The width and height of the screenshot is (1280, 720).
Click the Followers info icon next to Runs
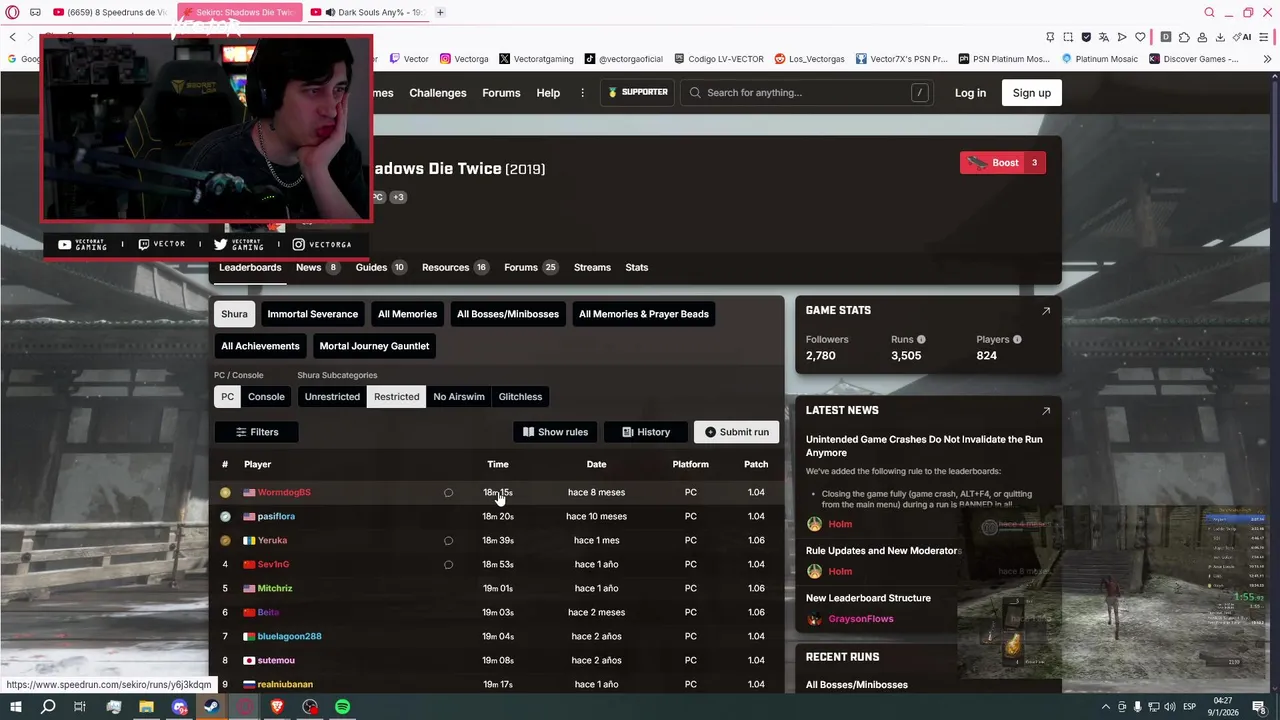[921, 340]
